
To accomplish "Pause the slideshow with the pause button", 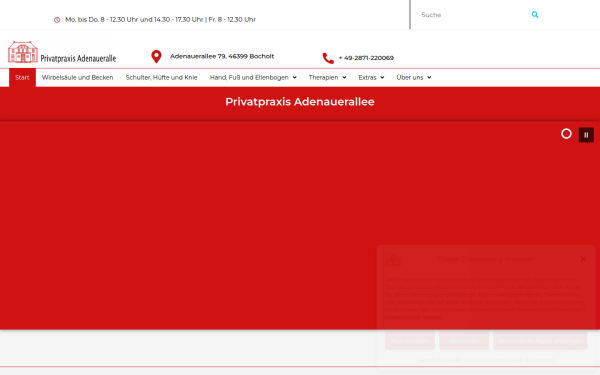I will coord(586,135).
